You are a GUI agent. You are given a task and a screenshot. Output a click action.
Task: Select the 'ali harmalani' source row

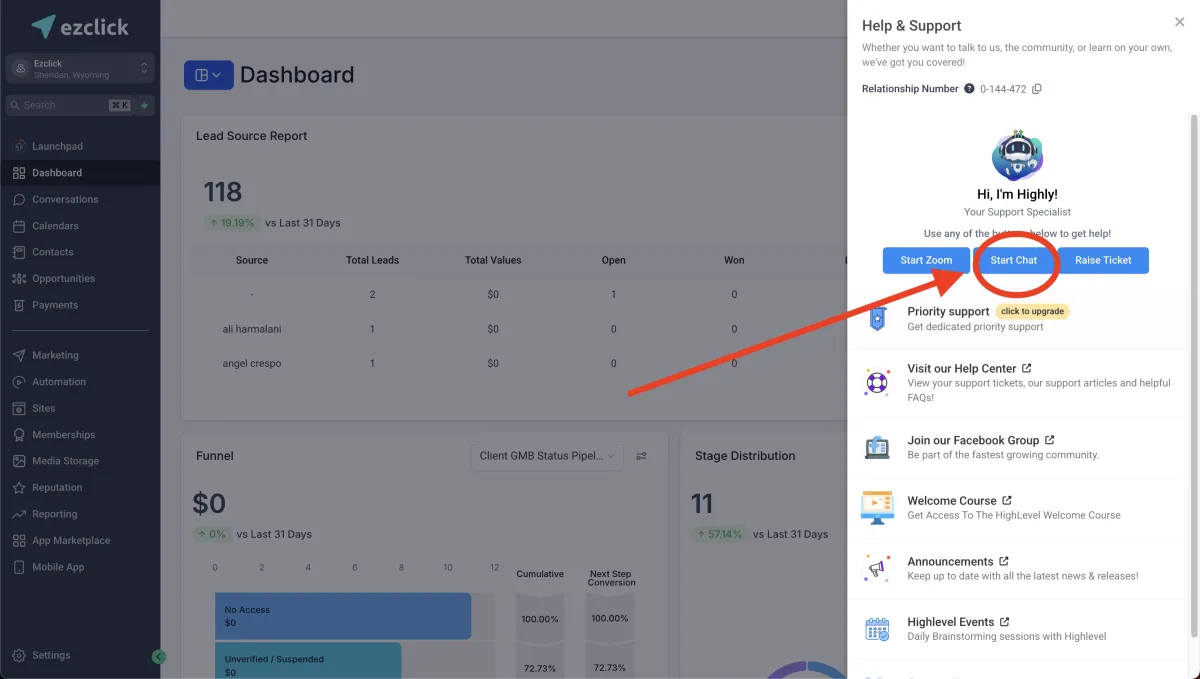click(520, 329)
